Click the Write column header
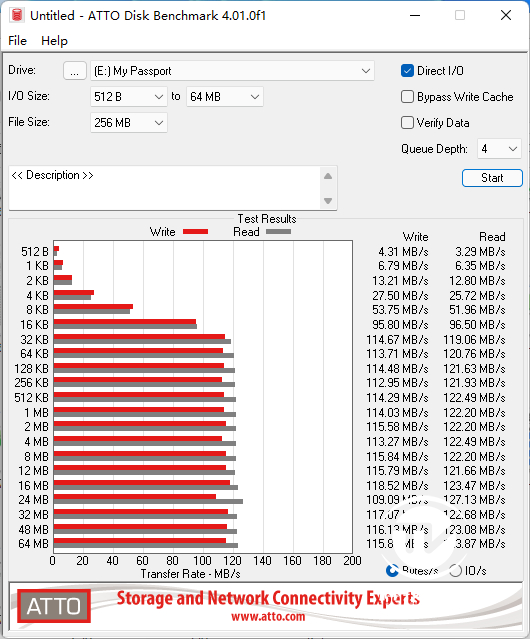This screenshot has height=639, width=530. click(416, 237)
